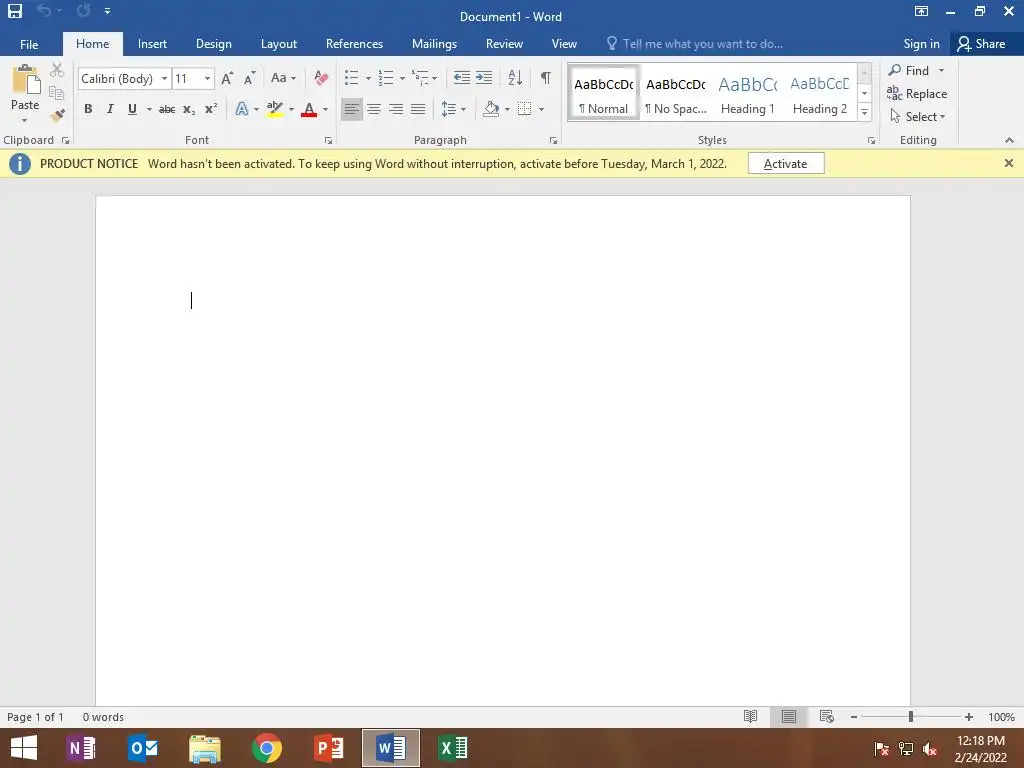Increase paragraph indent
The width and height of the screenshot is (1024, 768).
(x=484, y=78)
